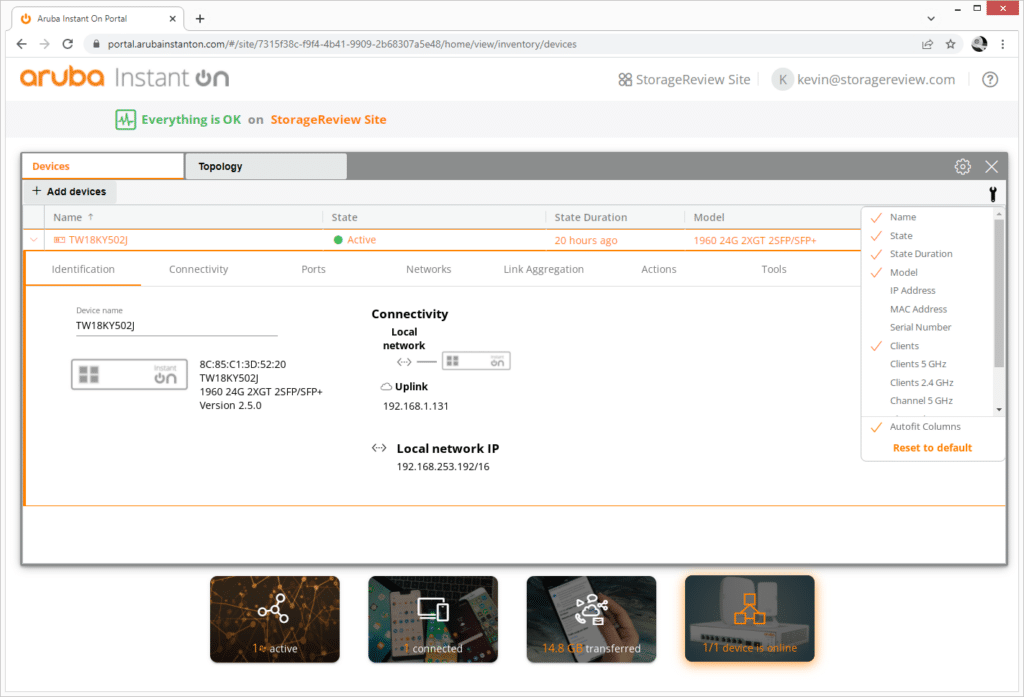Enable the Clients 5 GHz column
Viewport: 1024px width, 697px height.
point(918,364)
